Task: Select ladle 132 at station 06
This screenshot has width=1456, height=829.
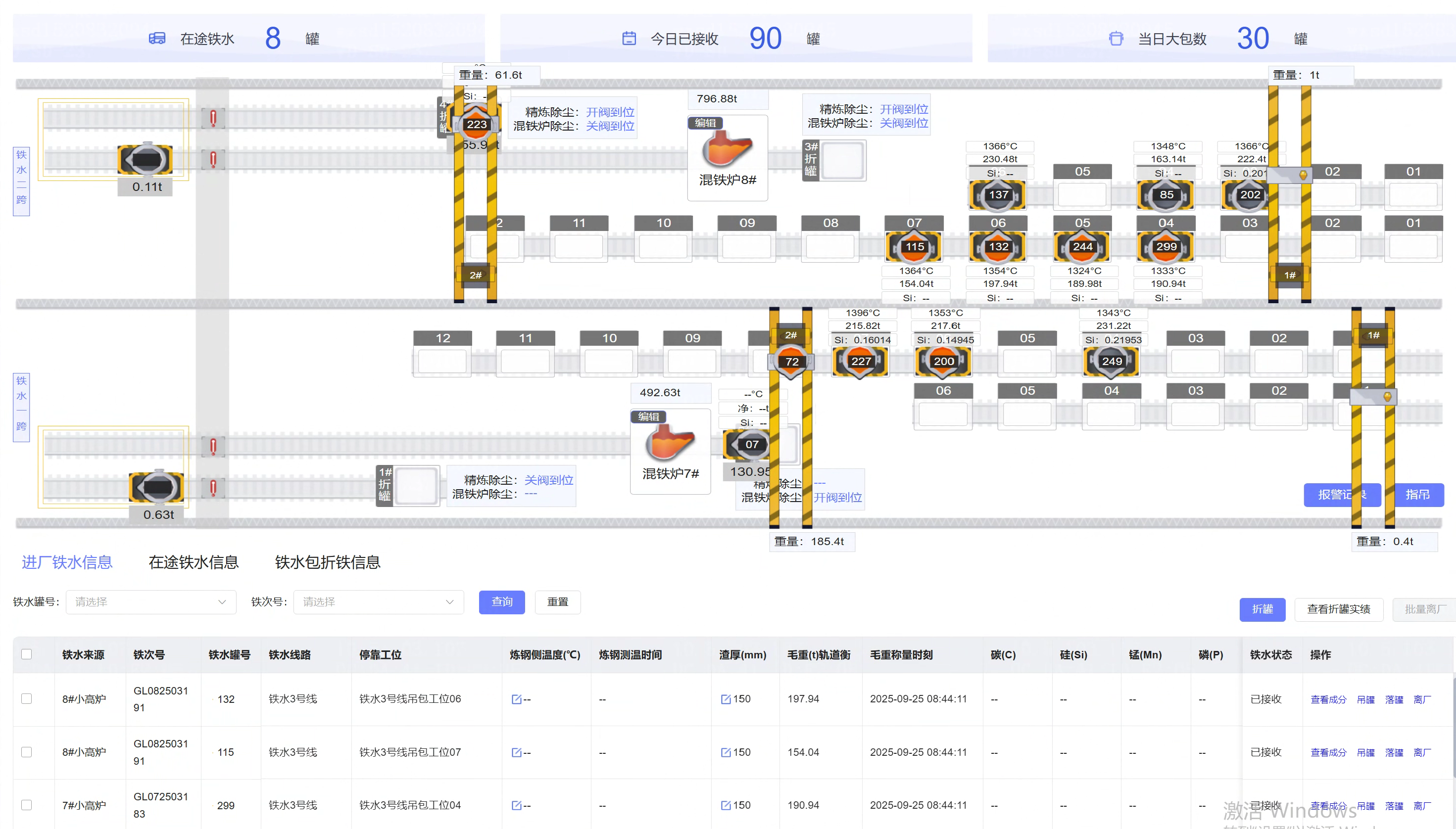Action: pos(998,246)
